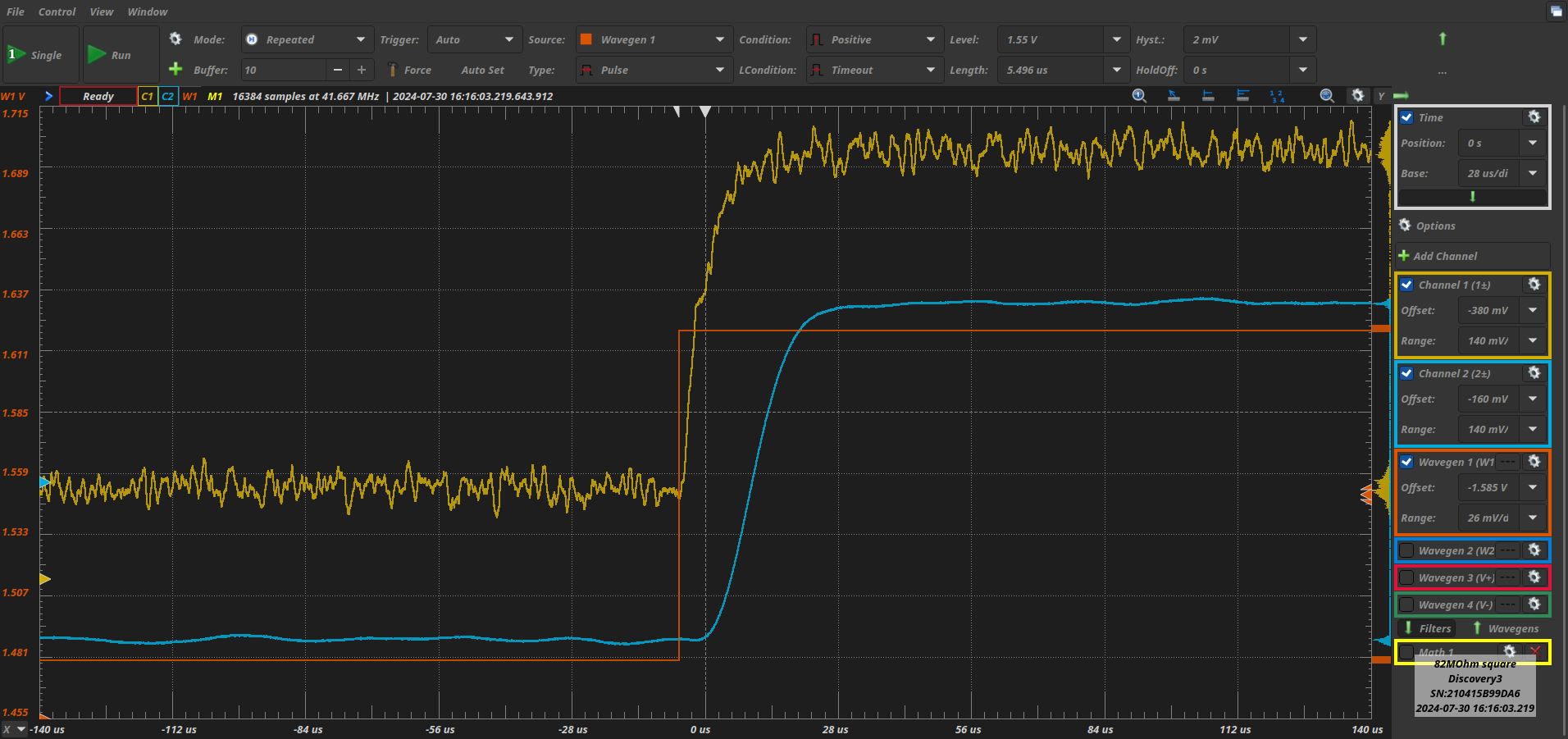Open Wavegen 2 settings gear

click(x=1534, y=550)
